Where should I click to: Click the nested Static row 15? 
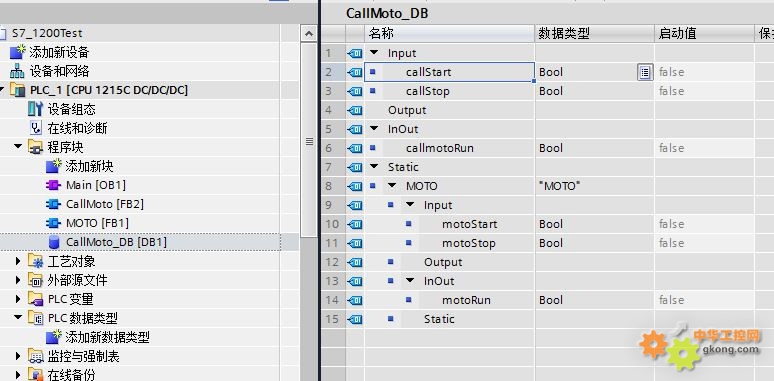tap(547, 319)
